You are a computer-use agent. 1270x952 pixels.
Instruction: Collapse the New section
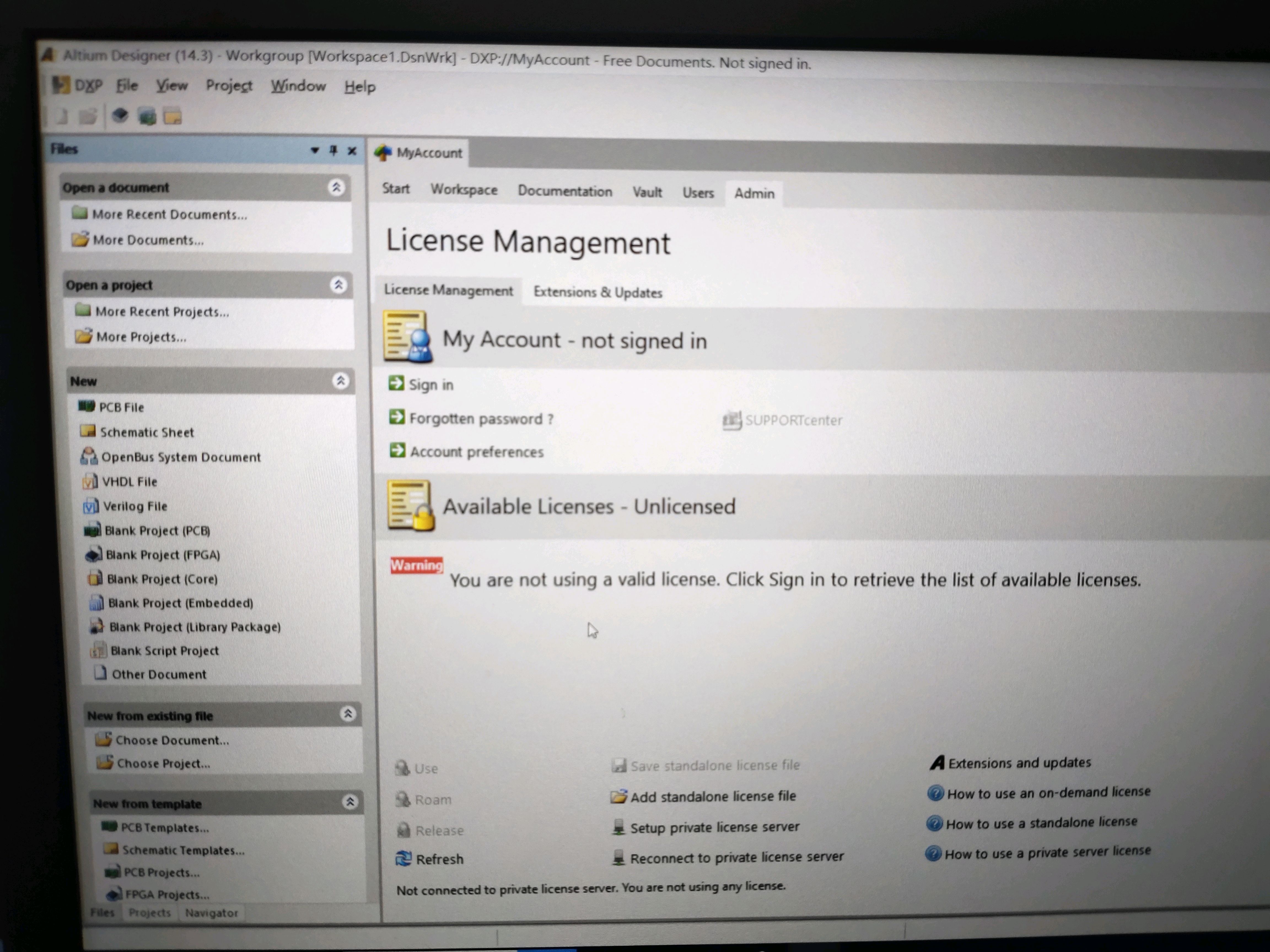[340, 380]
